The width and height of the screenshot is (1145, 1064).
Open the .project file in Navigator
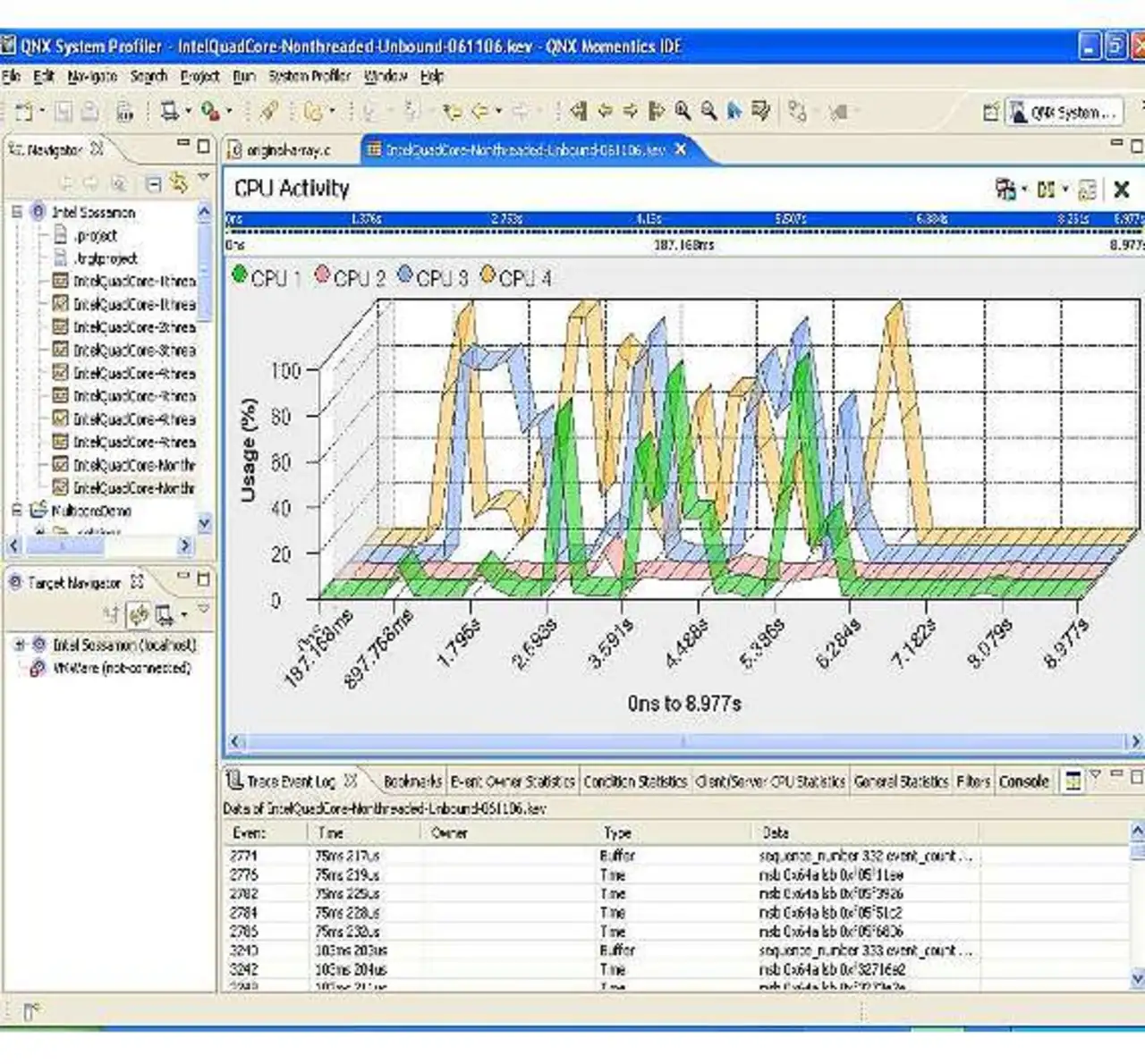point(96,235)
